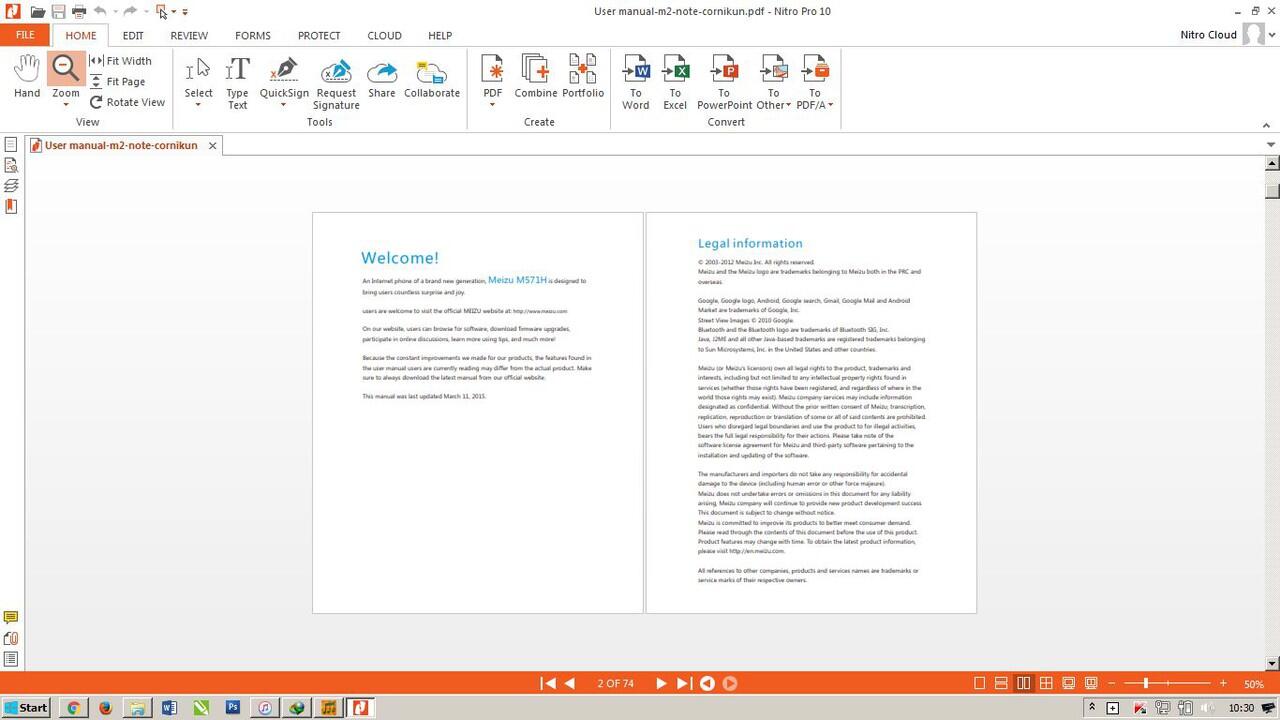Image resolution: width=1280 pixels, height=720 pixels.
Task: Open the Layers panel in sidebar
Action: pos(11,186)
